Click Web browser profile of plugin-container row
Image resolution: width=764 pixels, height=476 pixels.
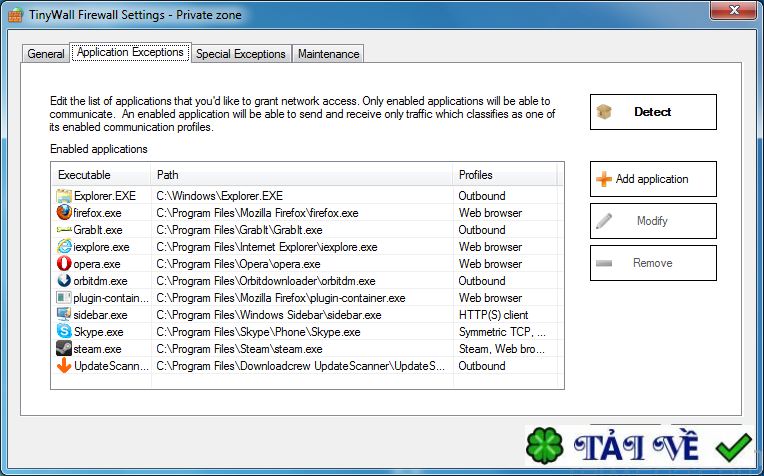tap(490, 298)
